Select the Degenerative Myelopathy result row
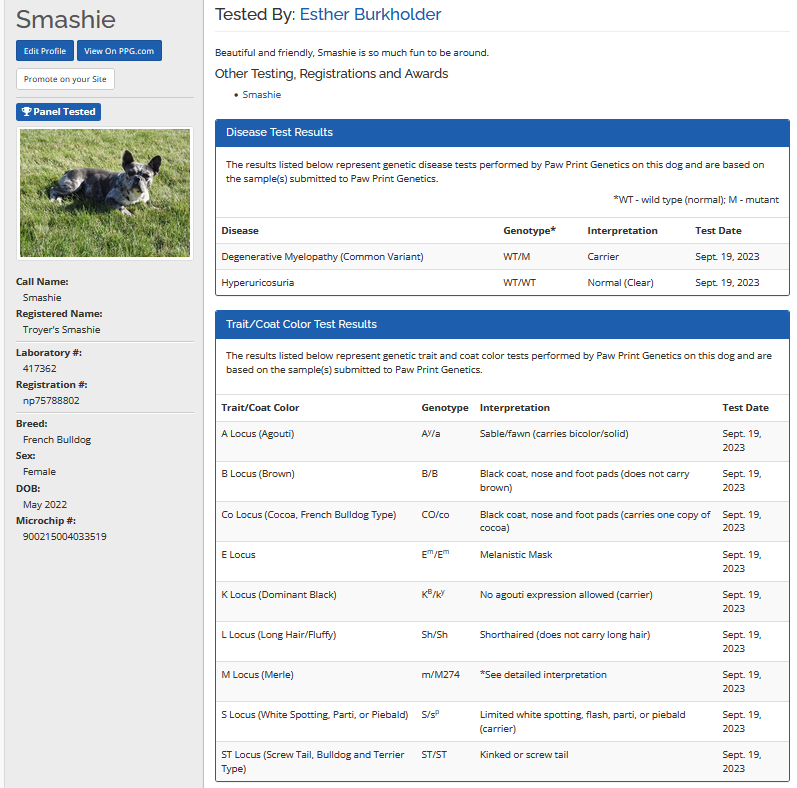797x788 pixels. point(502,257)
